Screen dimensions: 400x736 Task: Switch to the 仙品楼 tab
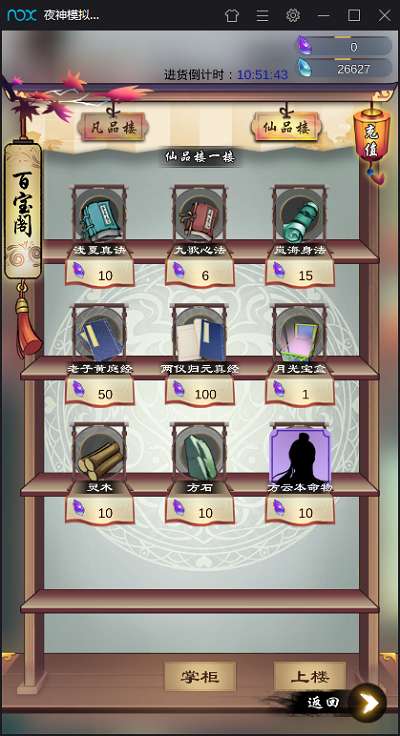pos(286,127)
